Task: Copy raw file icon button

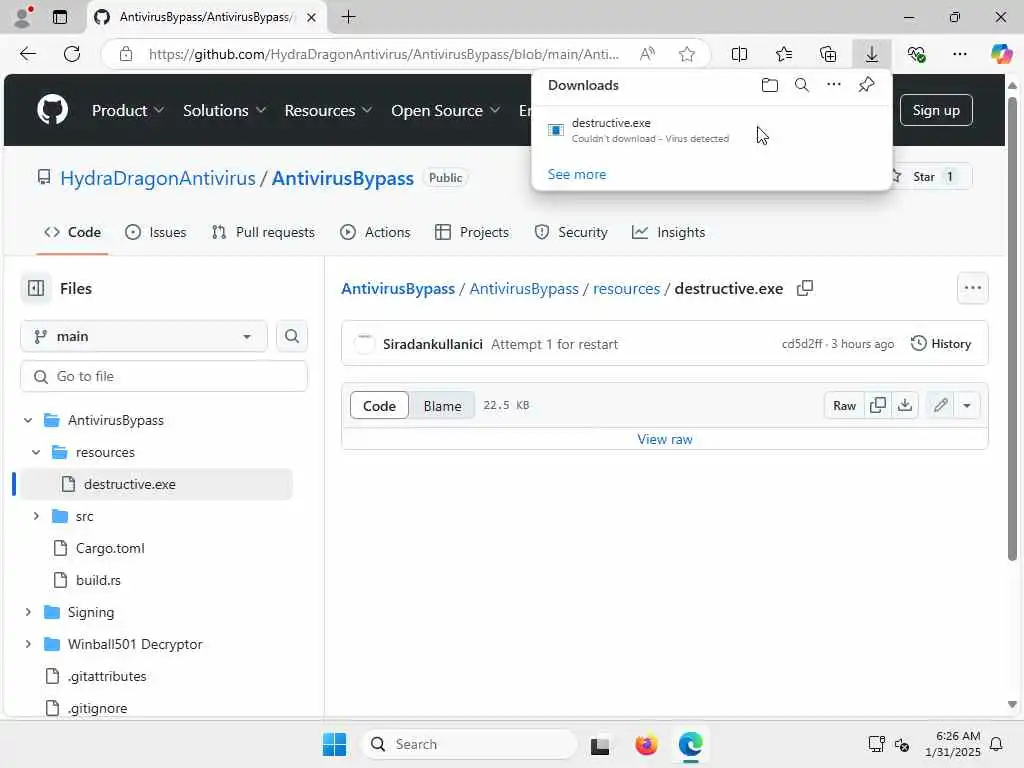Action: [878, 406]
